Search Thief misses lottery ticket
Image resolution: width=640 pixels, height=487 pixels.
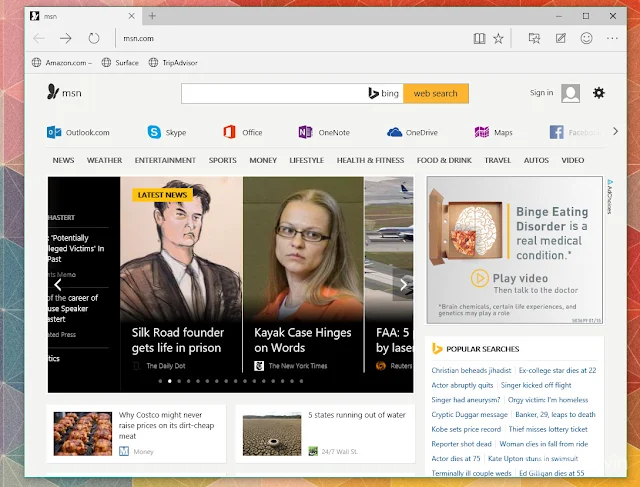tap(548, 429)
